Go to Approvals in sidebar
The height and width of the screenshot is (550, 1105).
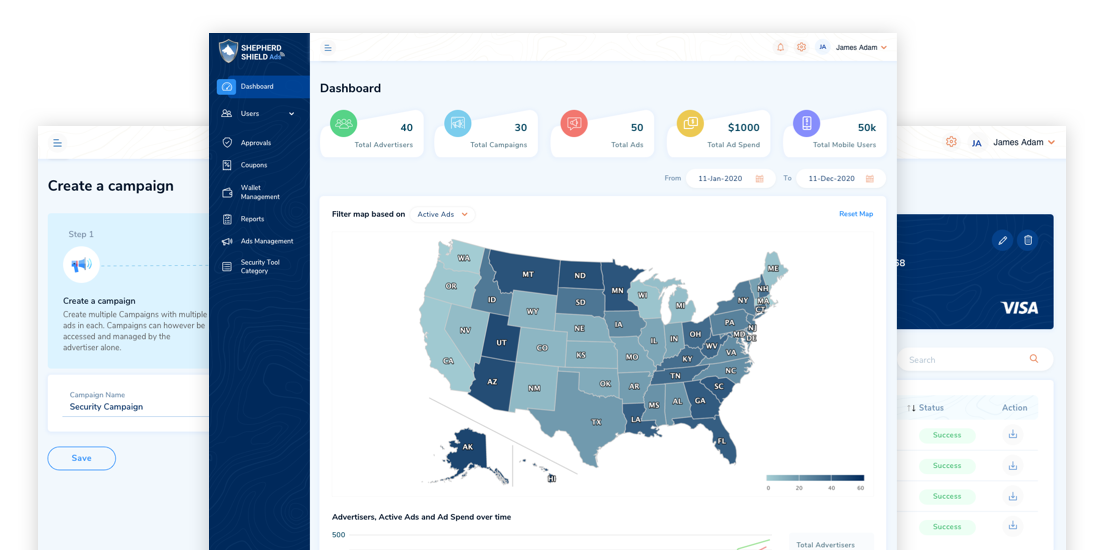(x=256, y=143)
